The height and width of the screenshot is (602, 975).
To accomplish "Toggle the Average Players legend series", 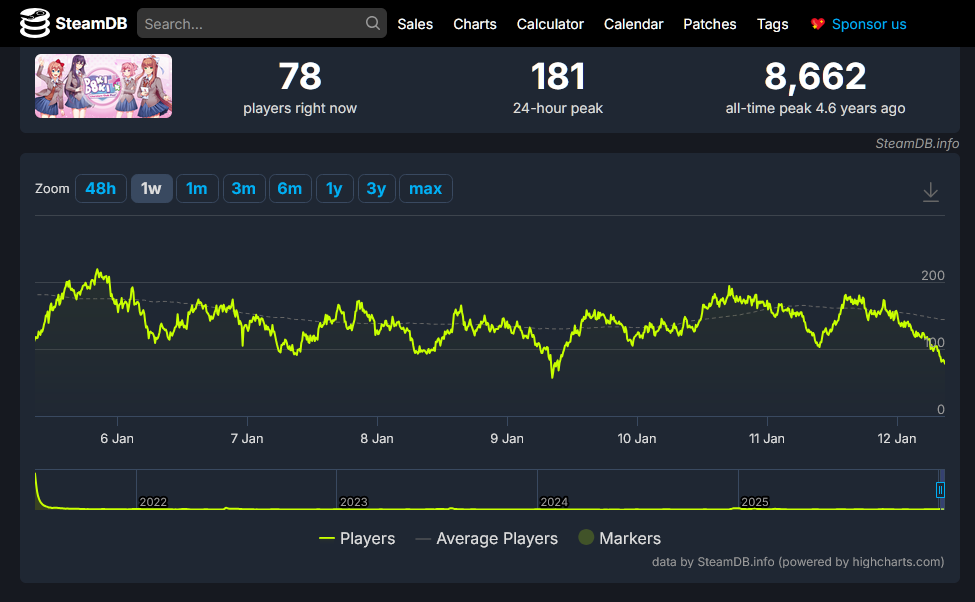I will [486, 539].
